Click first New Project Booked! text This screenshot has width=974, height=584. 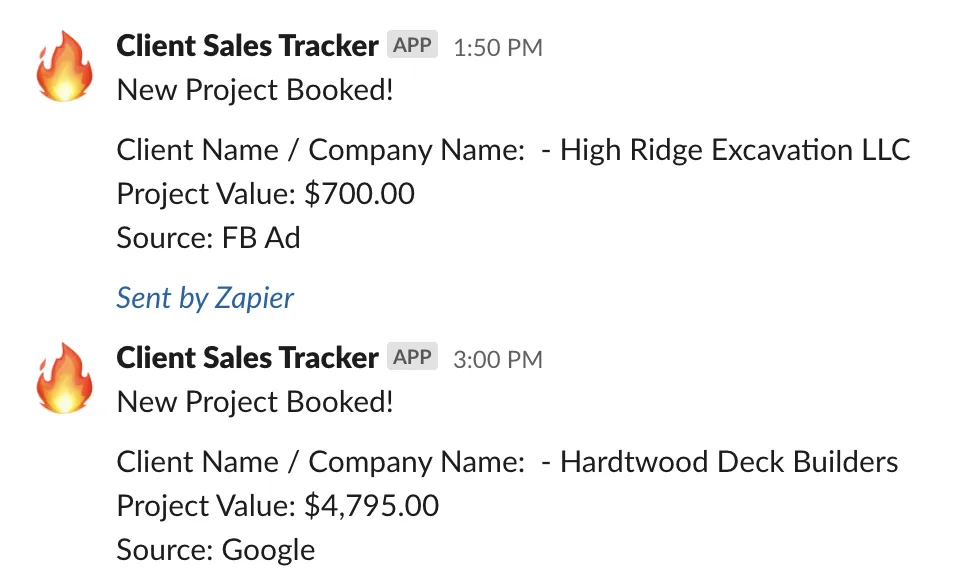tap(255, 90)
